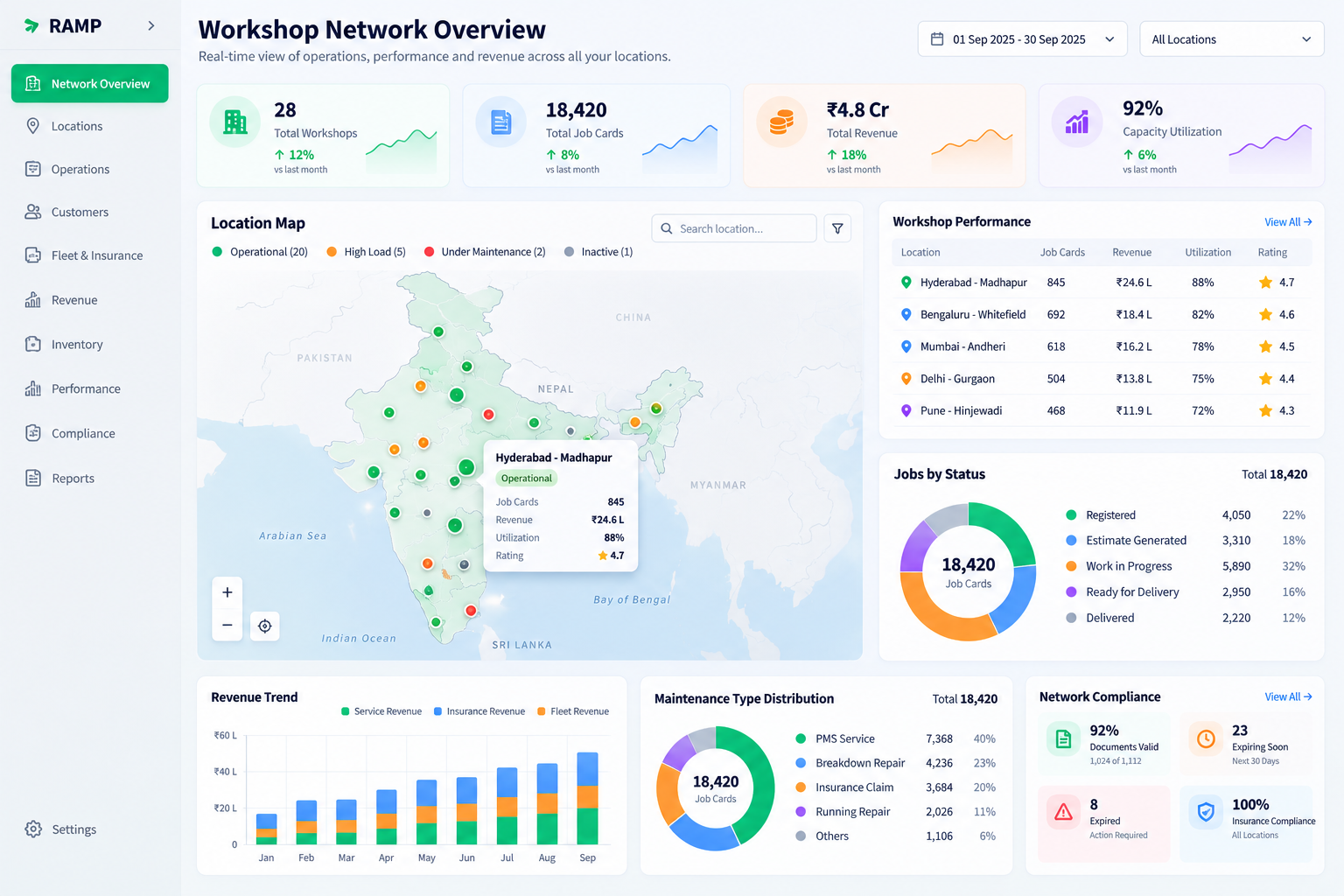The height and width of the screenshot is (896, 1344).
Task: Click the Total Job Cards document icon
Action: coord(501,122)
